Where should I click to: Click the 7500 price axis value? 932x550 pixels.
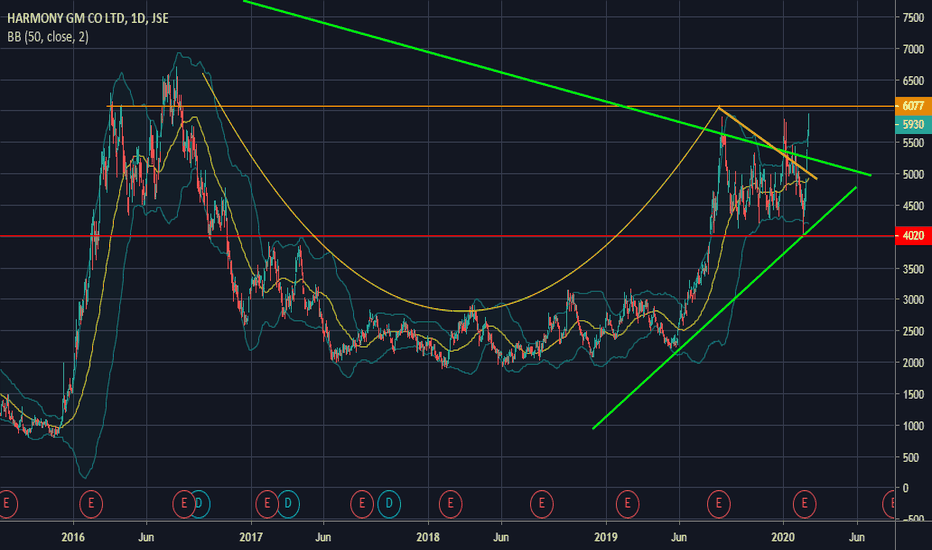pos(913,18)
